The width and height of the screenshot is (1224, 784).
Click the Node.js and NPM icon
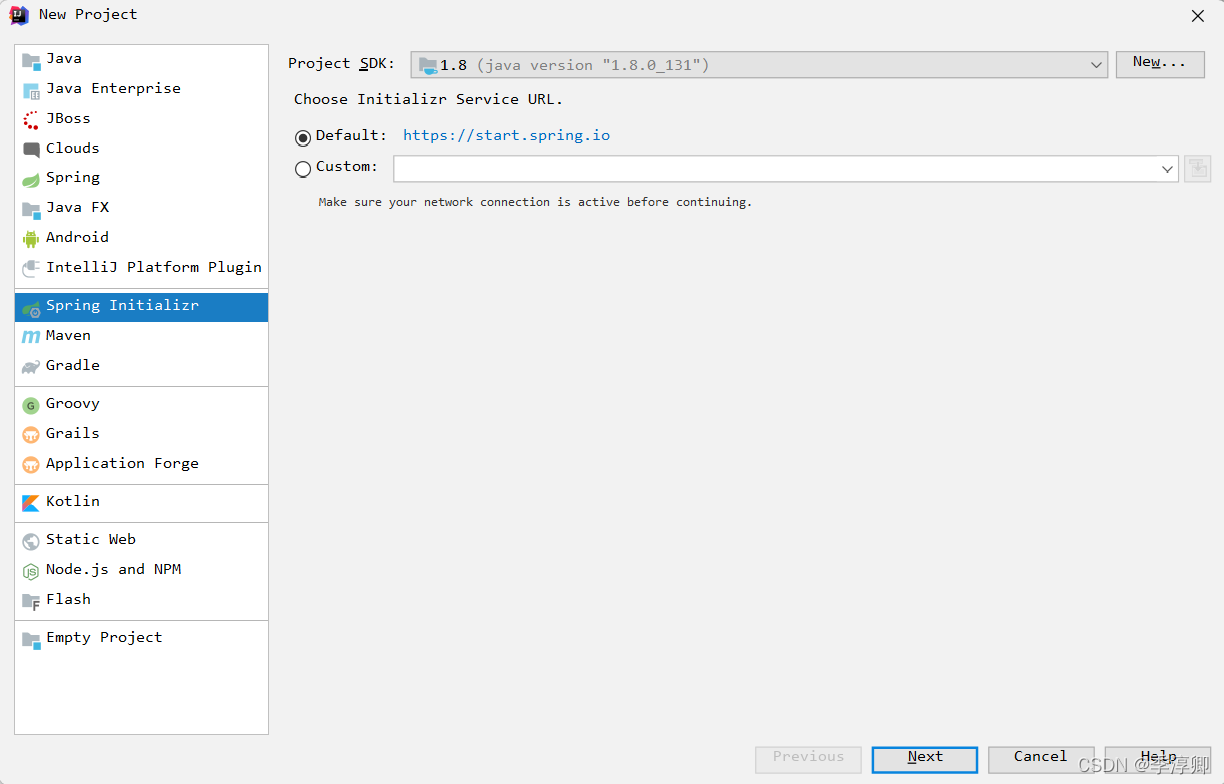click(x=31, y=571)
